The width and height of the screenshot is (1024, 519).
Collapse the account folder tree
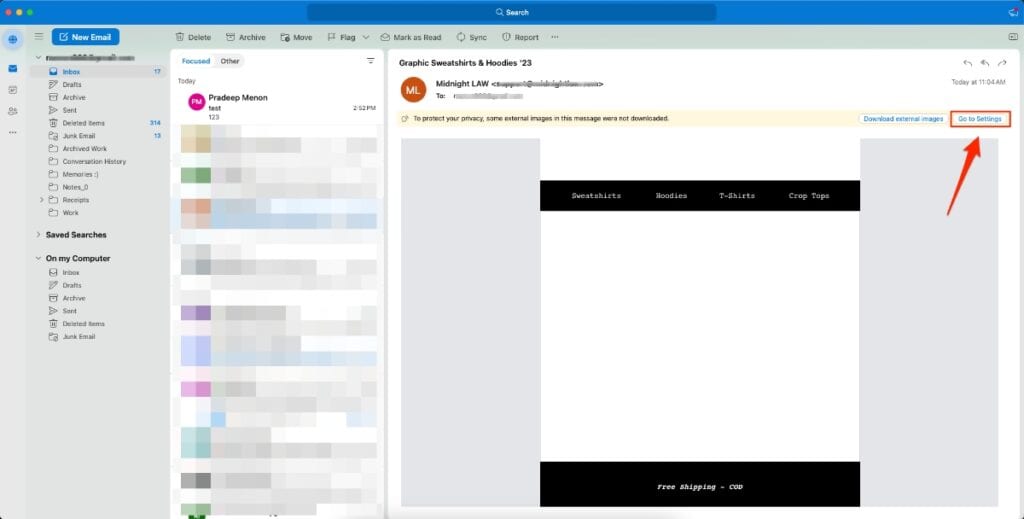(39, 58)
